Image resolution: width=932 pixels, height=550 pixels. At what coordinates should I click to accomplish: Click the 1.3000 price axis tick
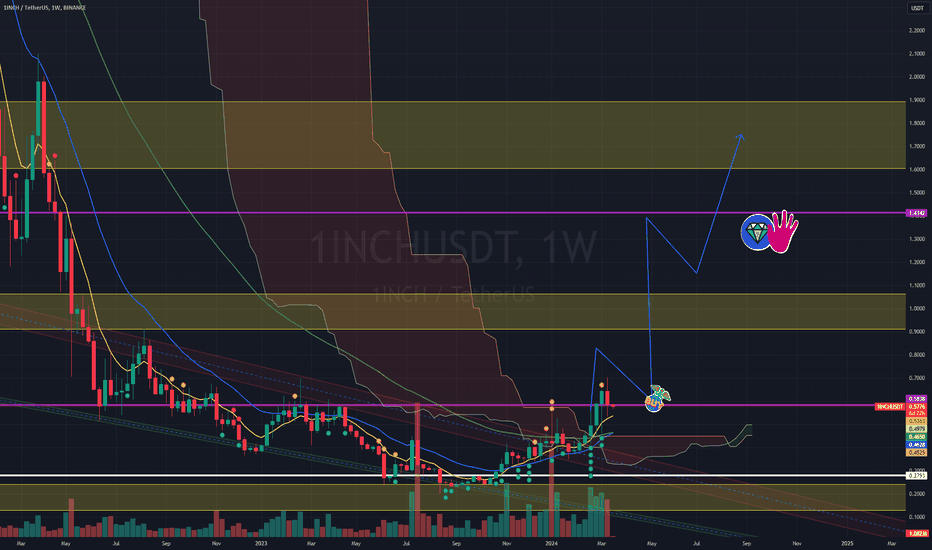point(917,239)
